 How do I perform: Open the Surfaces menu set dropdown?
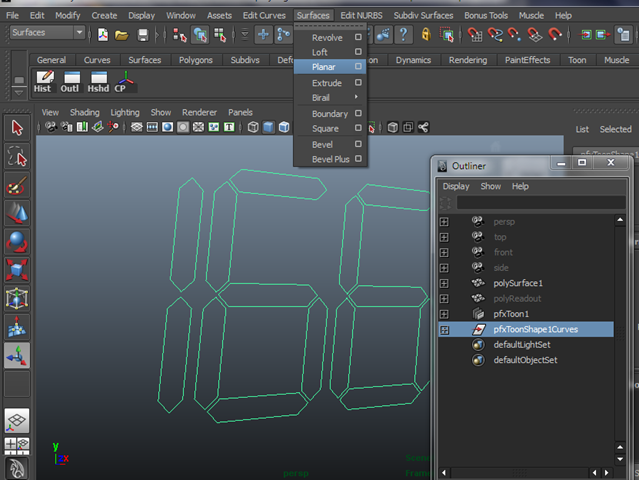pos(47,33)
